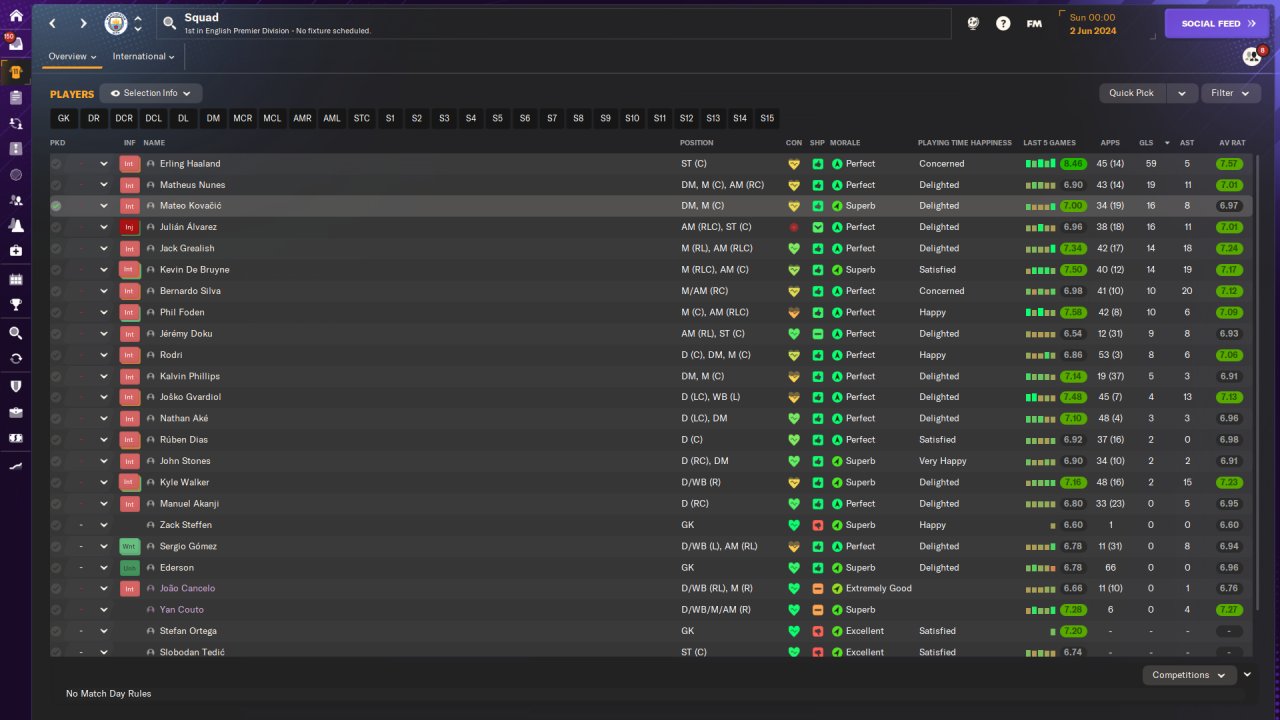
Task: Click Ederson's Unh status badge
Action: (x=129, y=567)
